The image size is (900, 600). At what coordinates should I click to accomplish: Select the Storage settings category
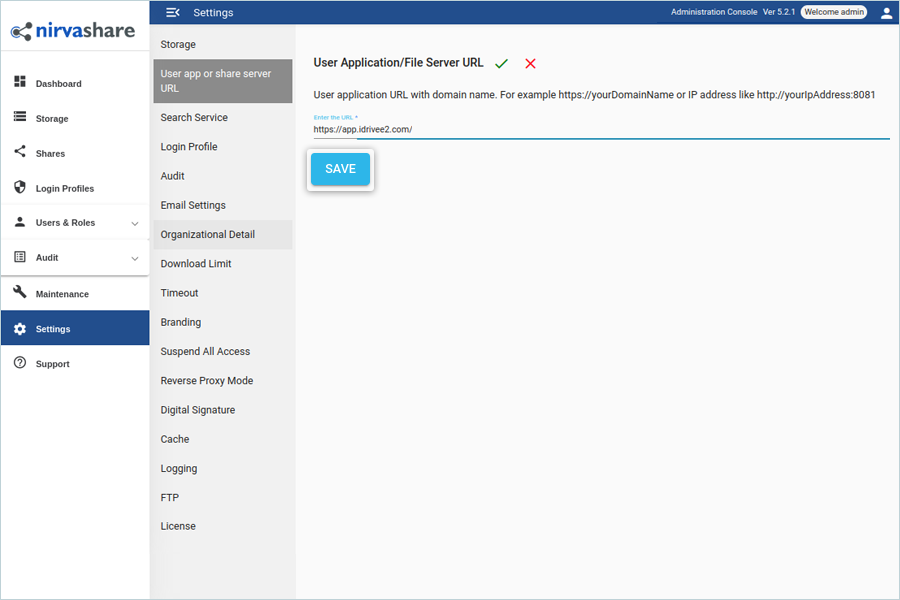click(223, 44)
